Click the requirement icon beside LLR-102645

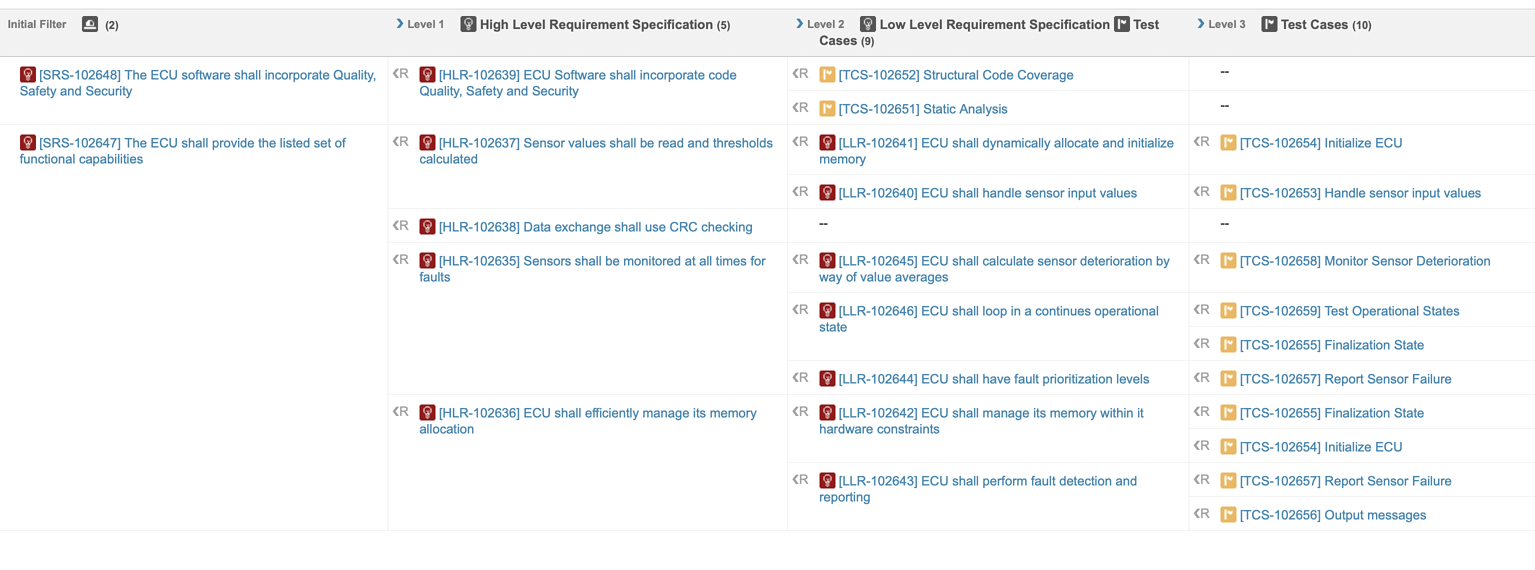827,261
